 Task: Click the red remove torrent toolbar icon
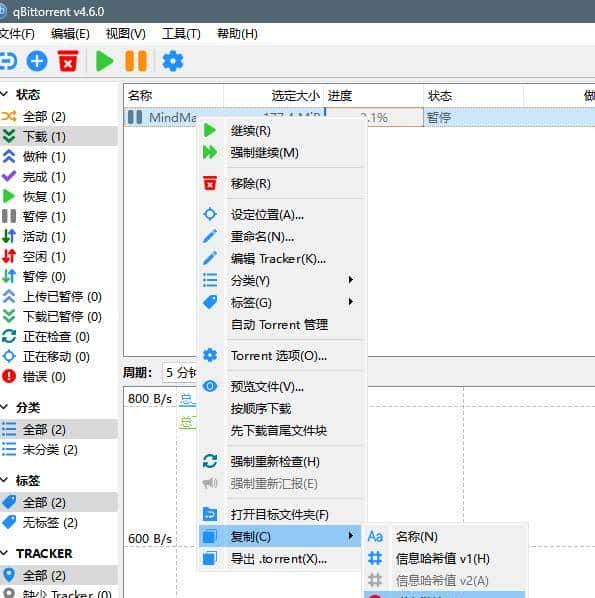[68, 61]
